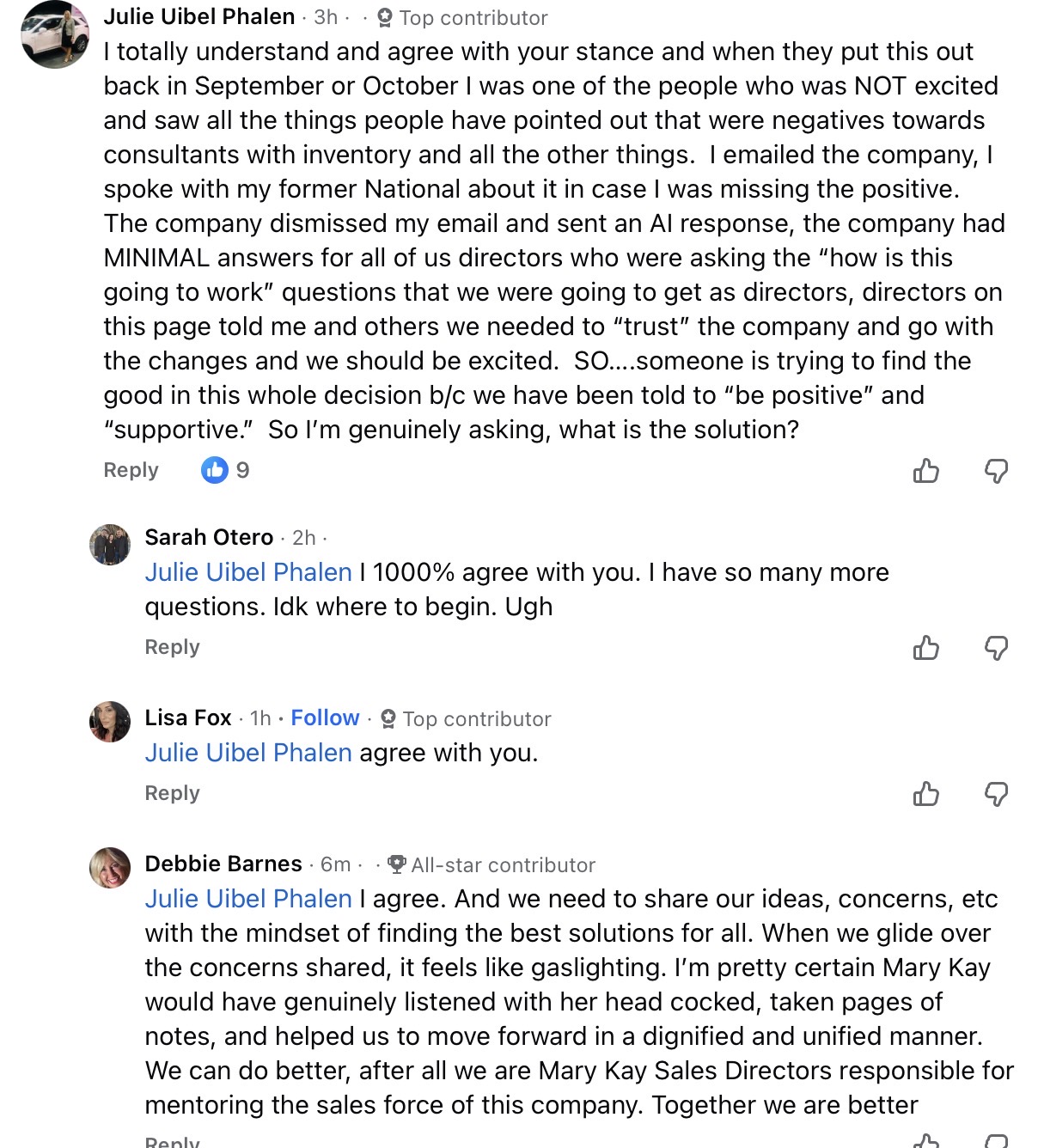Follow Lisa Fox
This screenshot has width=1038, height=1148.
coord(325,717)
